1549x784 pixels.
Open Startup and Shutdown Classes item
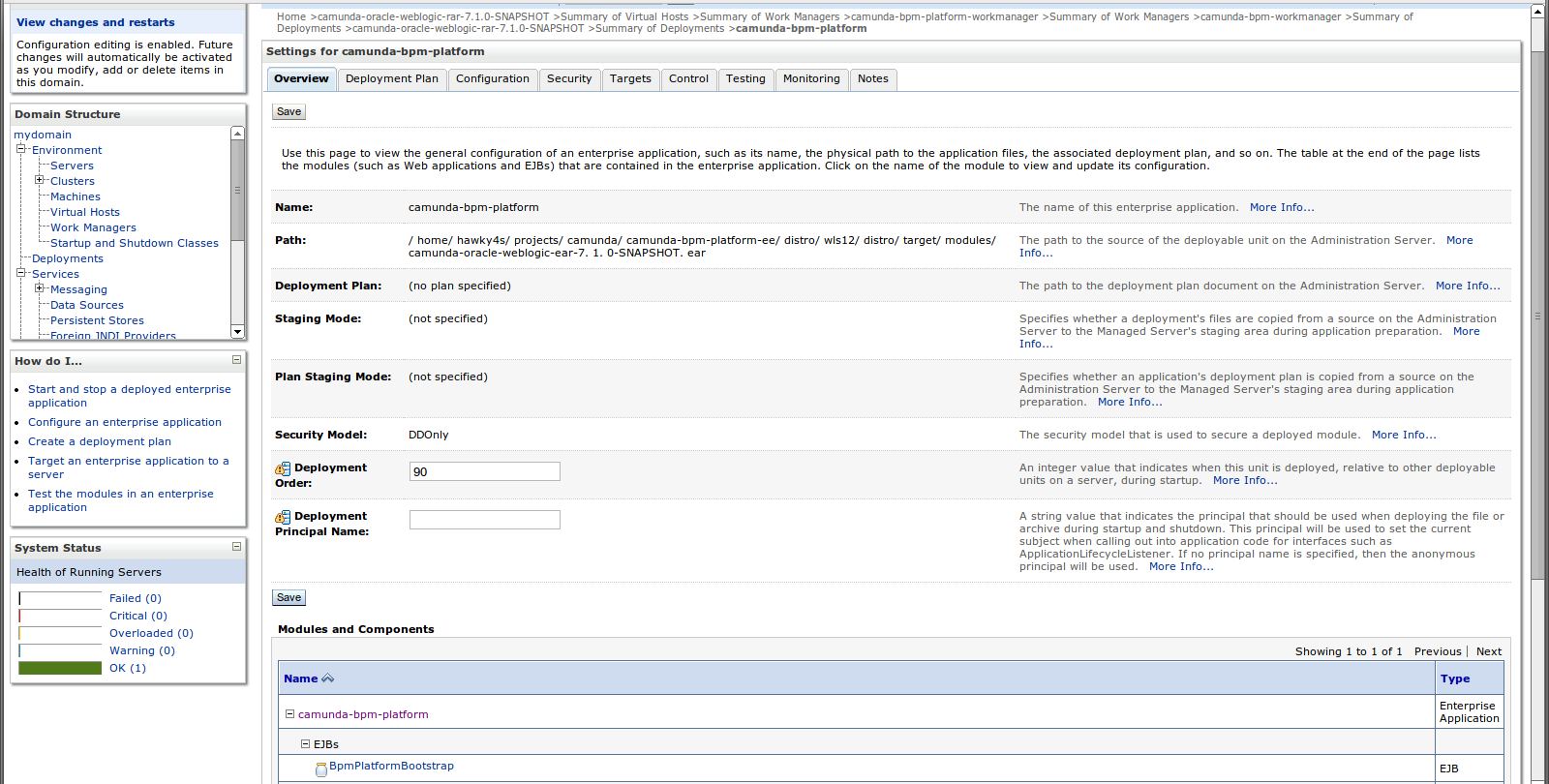point(135,243)
